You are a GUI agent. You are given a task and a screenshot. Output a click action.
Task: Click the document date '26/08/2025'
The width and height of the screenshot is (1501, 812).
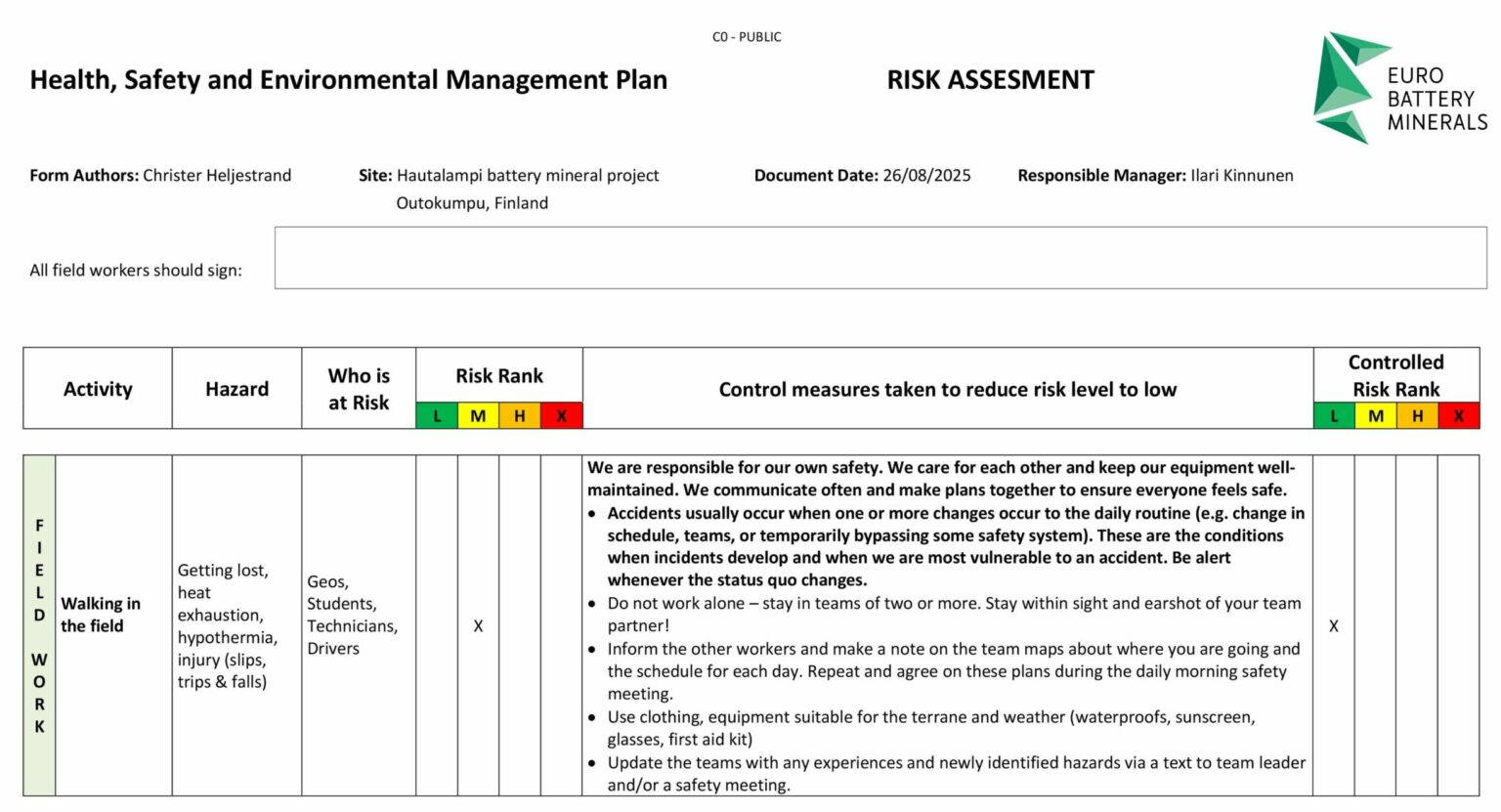point(926,176)
